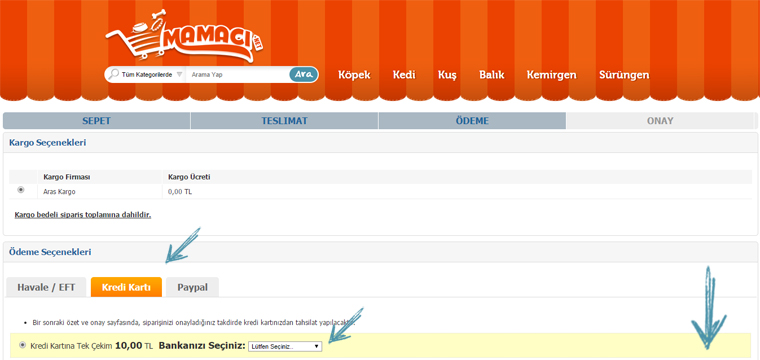This screenshot has width=760, height=360.
Task: Click the Ara search button
Action: [303, 75]
